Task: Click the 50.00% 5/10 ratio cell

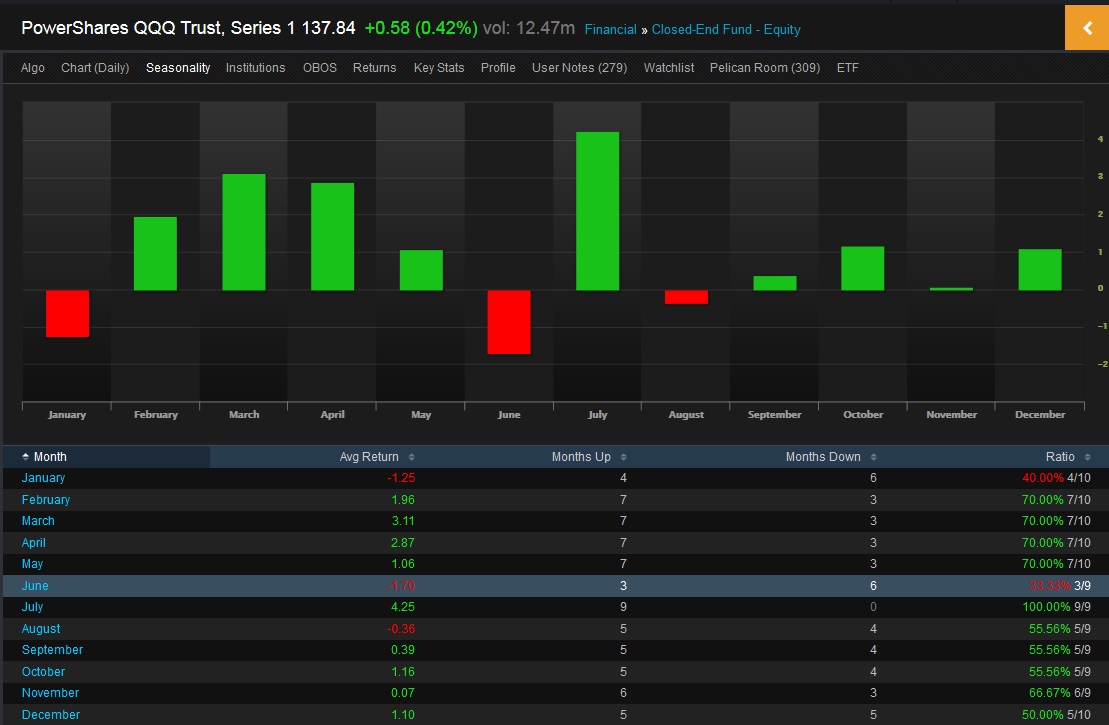Action: pyautogui.click(x=1056, y=714)
